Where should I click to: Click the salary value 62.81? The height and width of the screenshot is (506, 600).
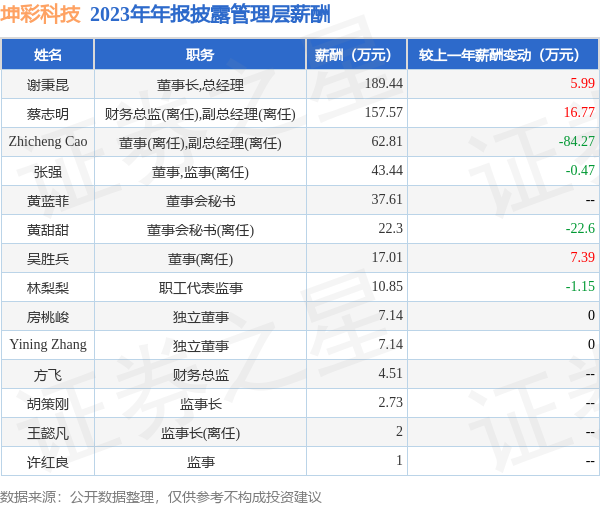pyautogui.click(x=386, y=141)
